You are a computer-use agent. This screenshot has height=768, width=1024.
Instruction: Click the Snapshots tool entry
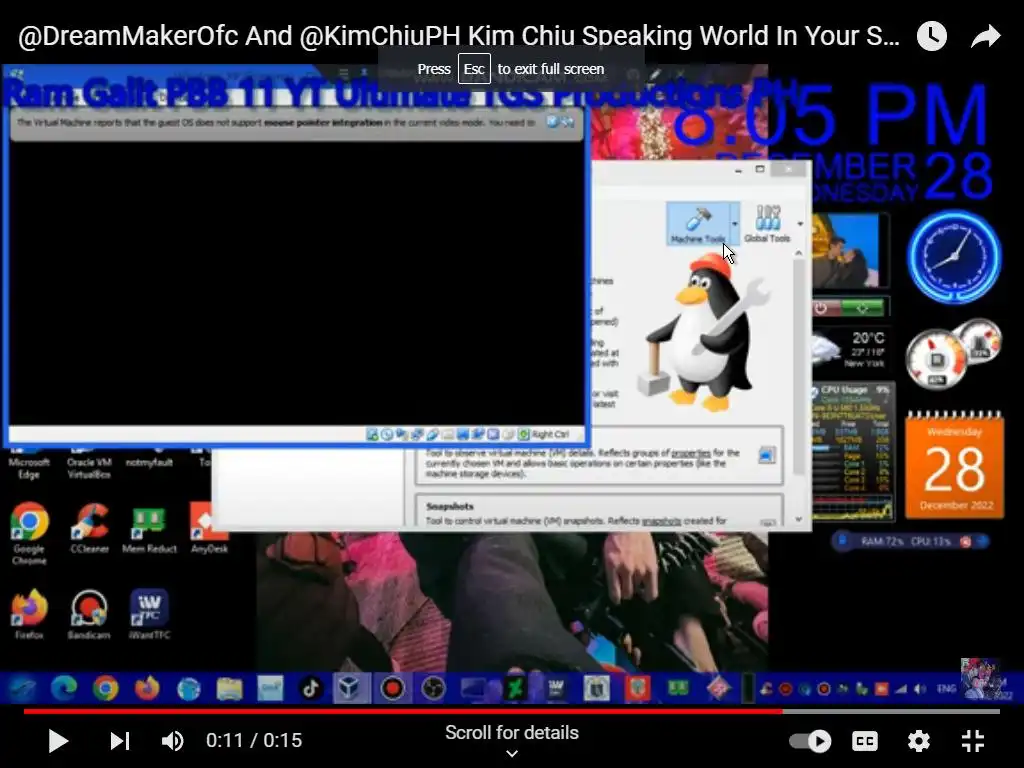click(600, 512)
